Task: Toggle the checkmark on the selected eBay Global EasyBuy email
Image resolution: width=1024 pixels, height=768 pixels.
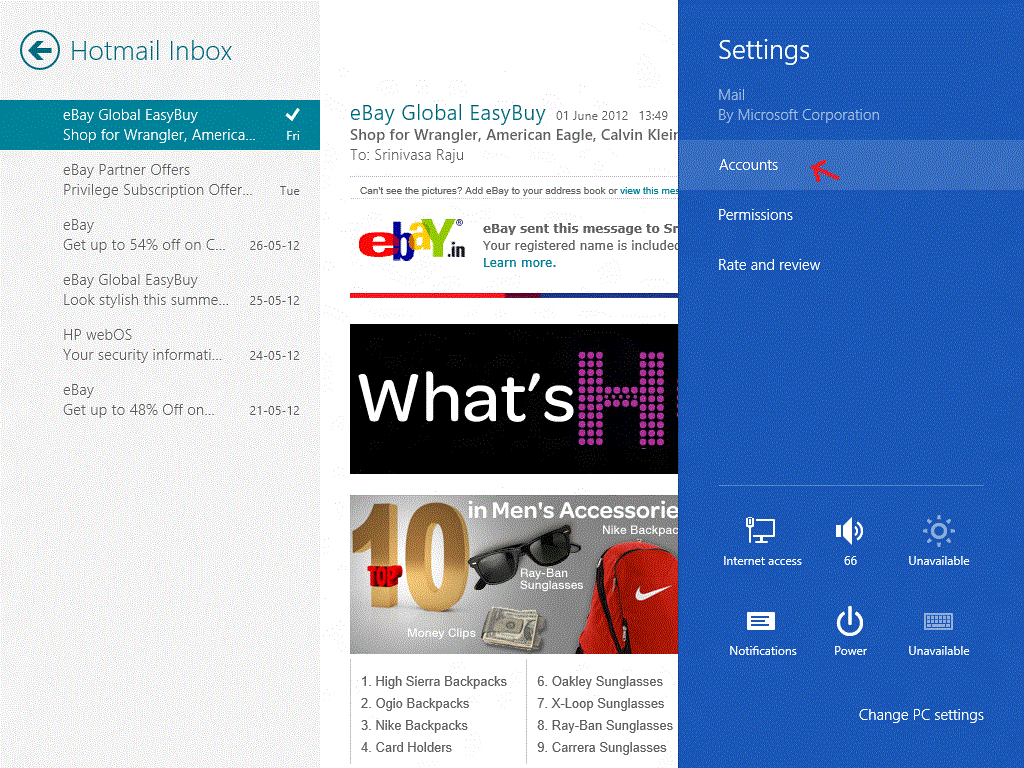Action: (x=293, y=115)
